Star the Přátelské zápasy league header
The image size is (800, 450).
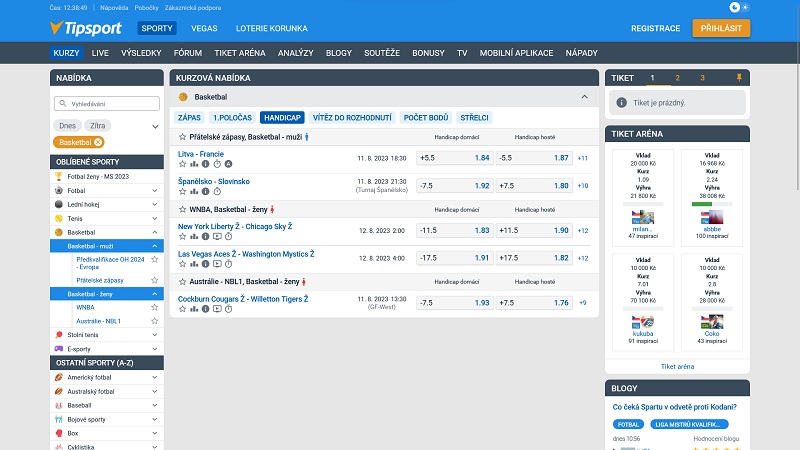point(182,137)
